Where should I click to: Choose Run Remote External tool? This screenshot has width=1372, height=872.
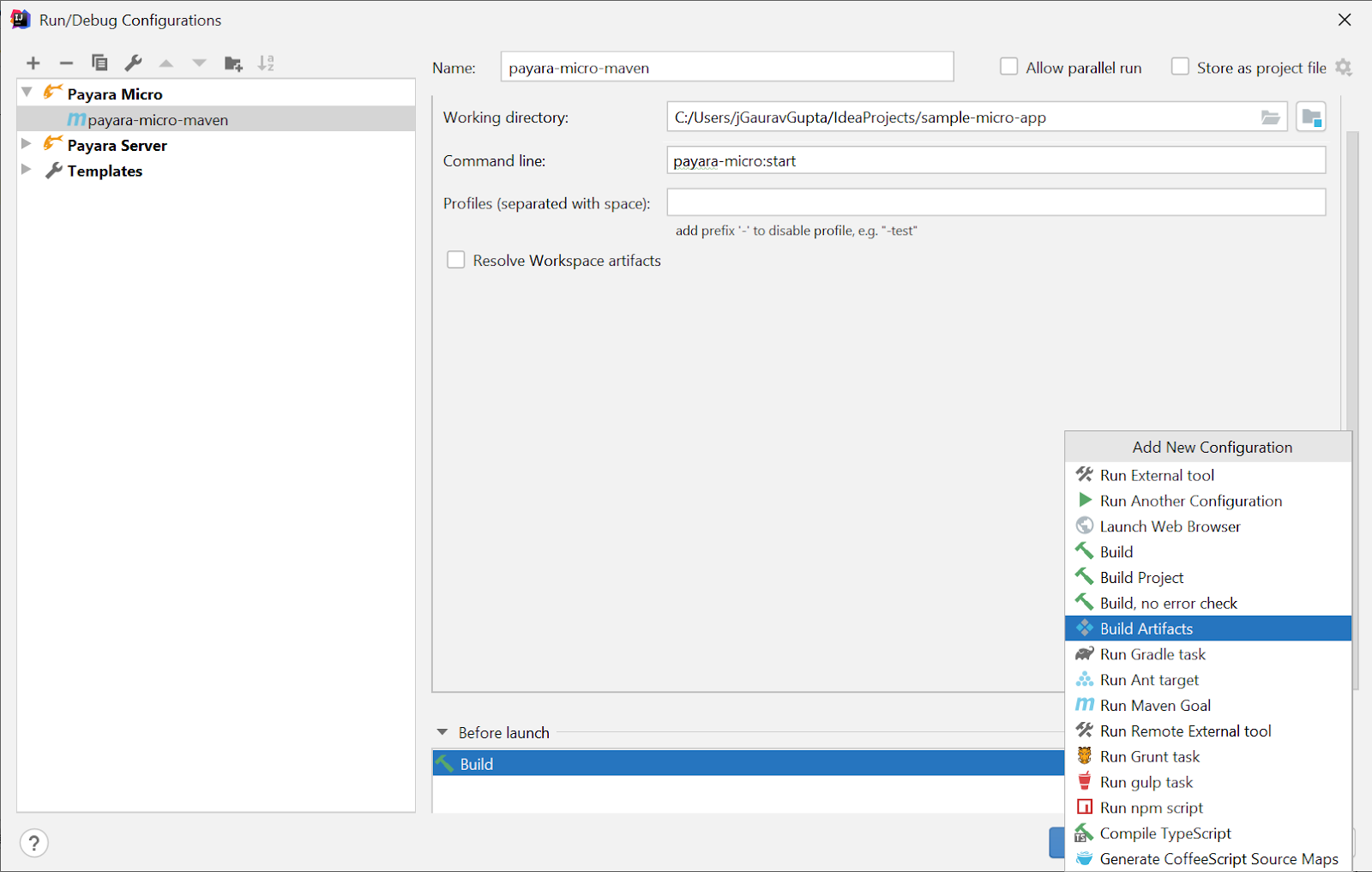1208,731
